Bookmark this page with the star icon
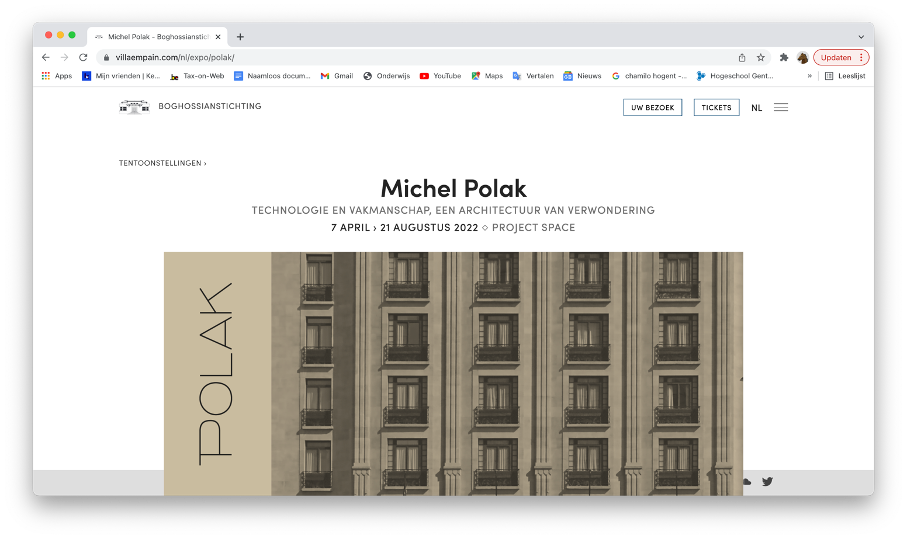 [x=761, y=58]
